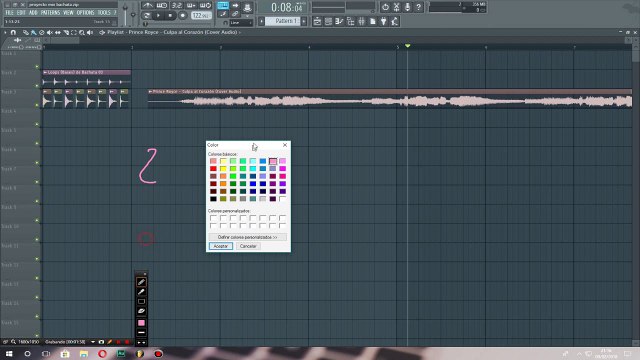Click Definir colores personalizados button
Image resolution: width=640 pixels, height=360 pixels.
point(247,237)
